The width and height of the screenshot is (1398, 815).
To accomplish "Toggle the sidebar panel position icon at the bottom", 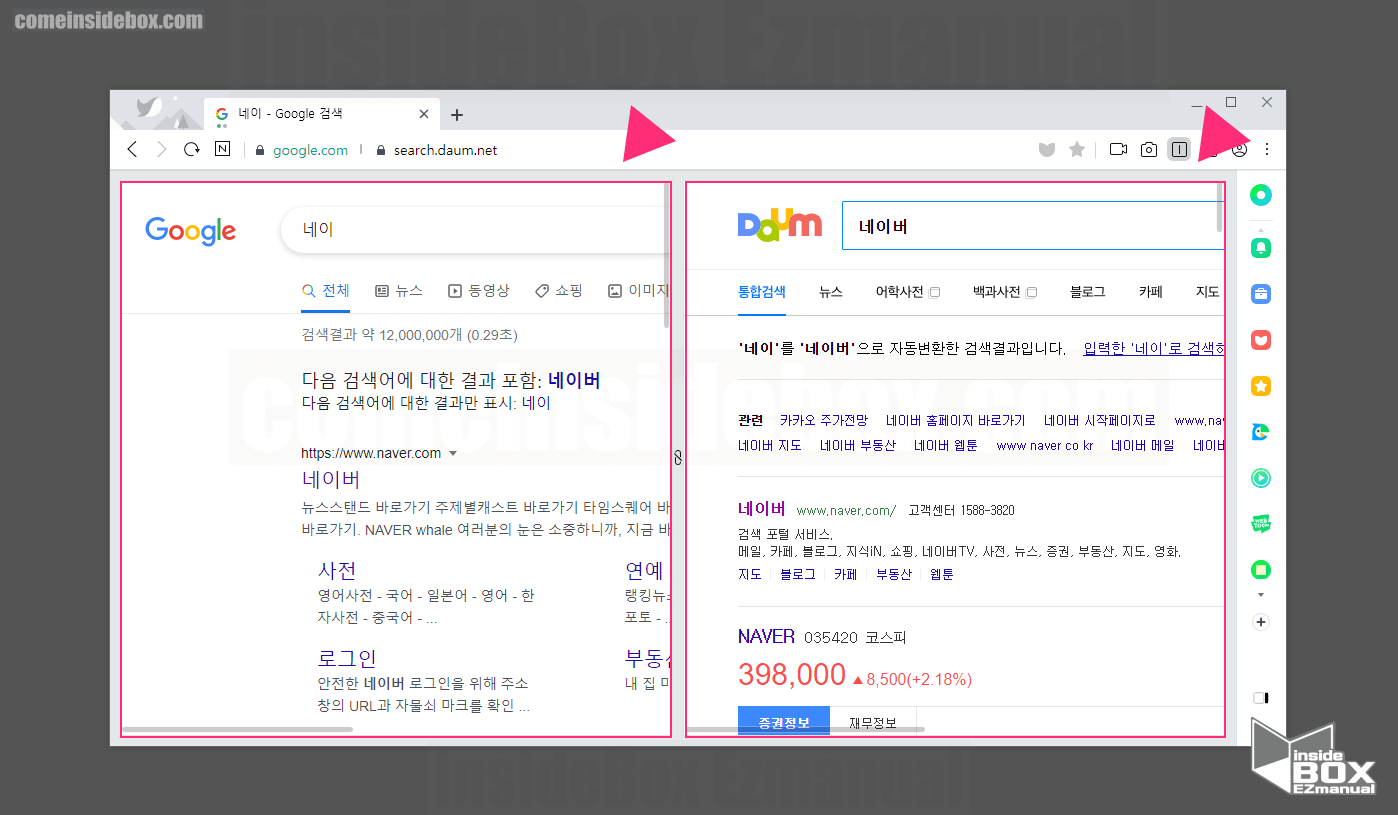I will (x=1261, y=698).
